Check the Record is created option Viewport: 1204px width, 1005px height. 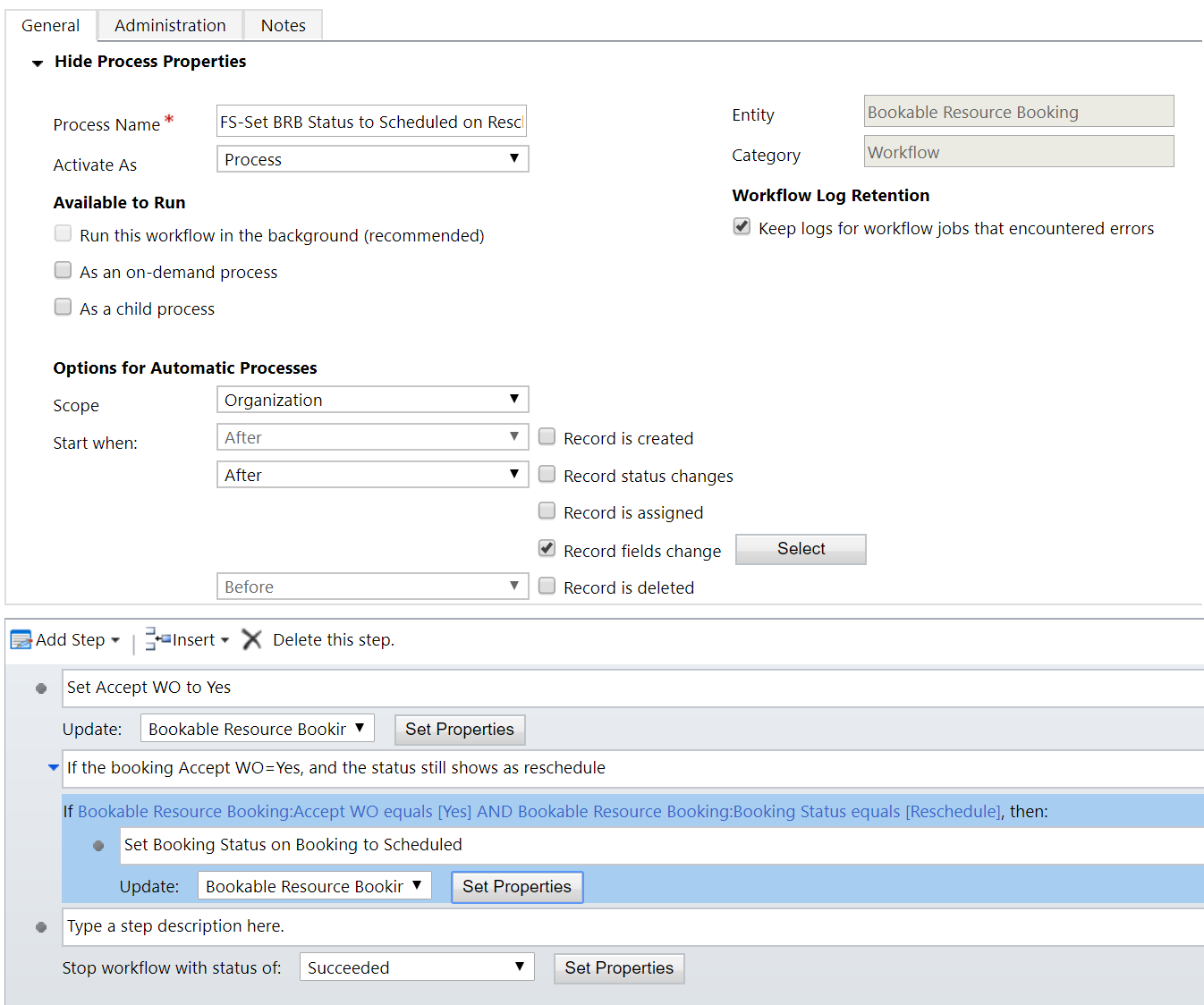point(547,436)
